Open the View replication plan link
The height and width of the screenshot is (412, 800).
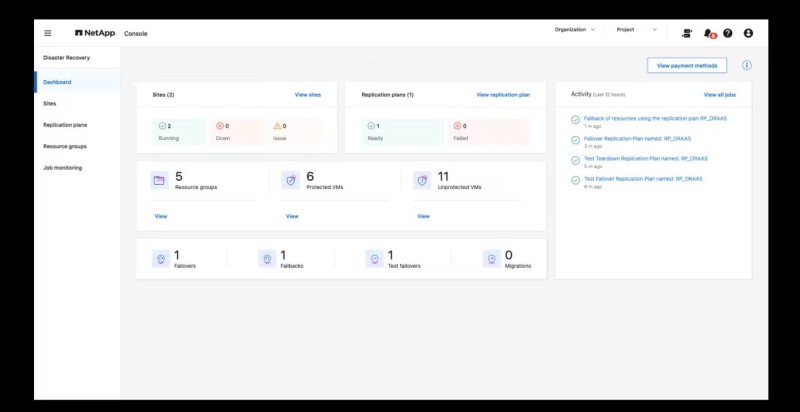[502, 94]
